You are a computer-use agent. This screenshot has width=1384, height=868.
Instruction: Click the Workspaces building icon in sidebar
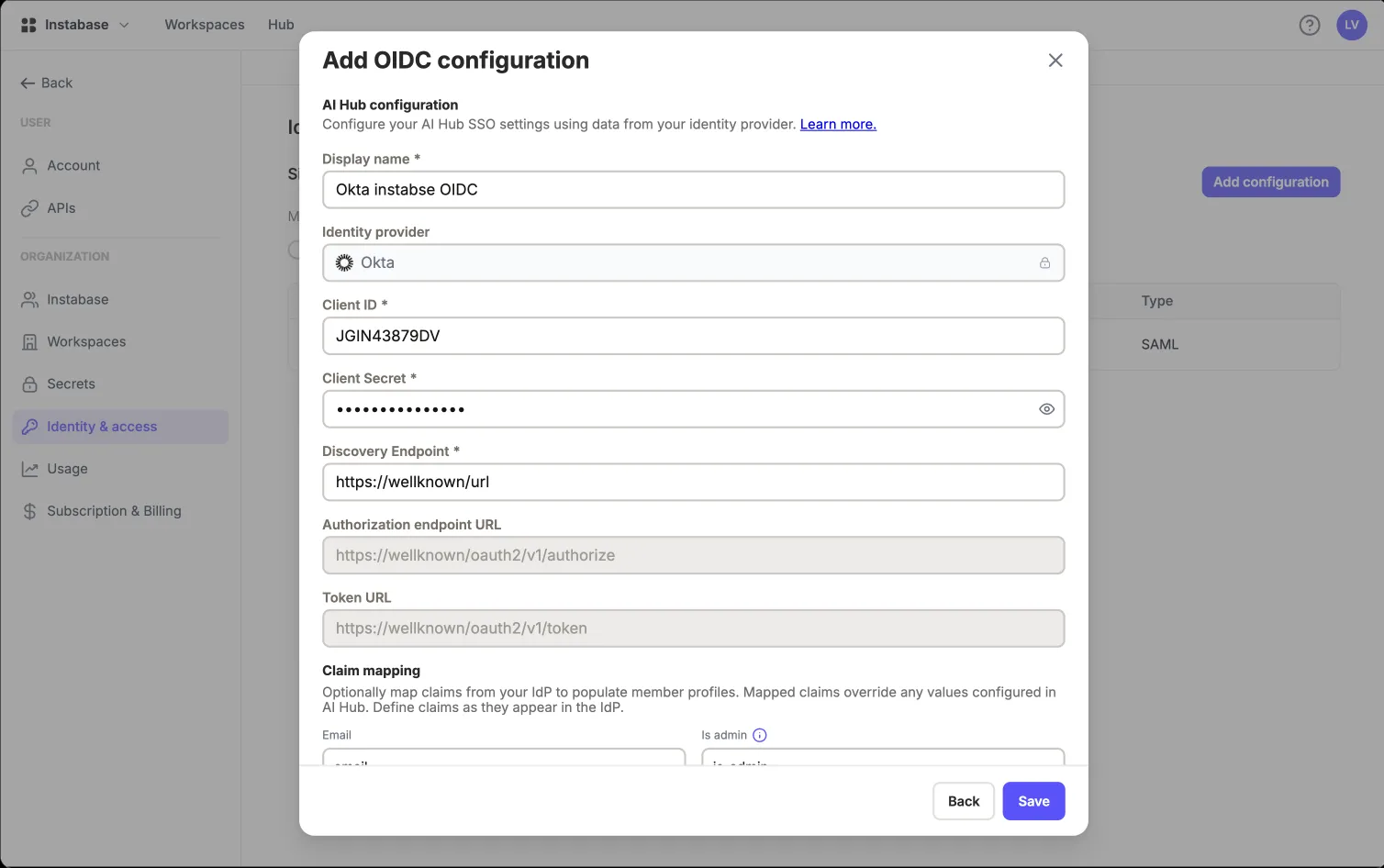pos(29,342)
